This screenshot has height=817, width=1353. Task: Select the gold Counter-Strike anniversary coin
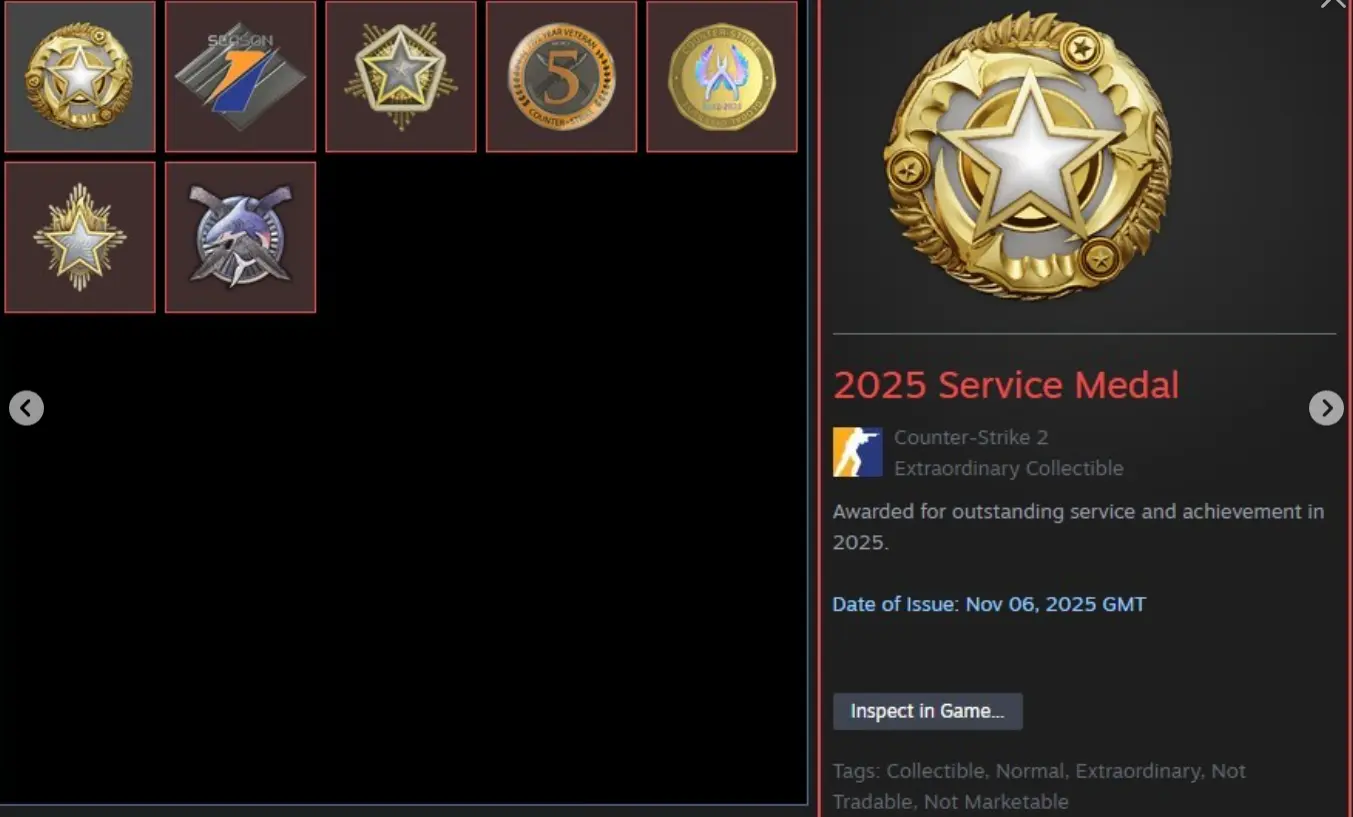coord(722,76)
